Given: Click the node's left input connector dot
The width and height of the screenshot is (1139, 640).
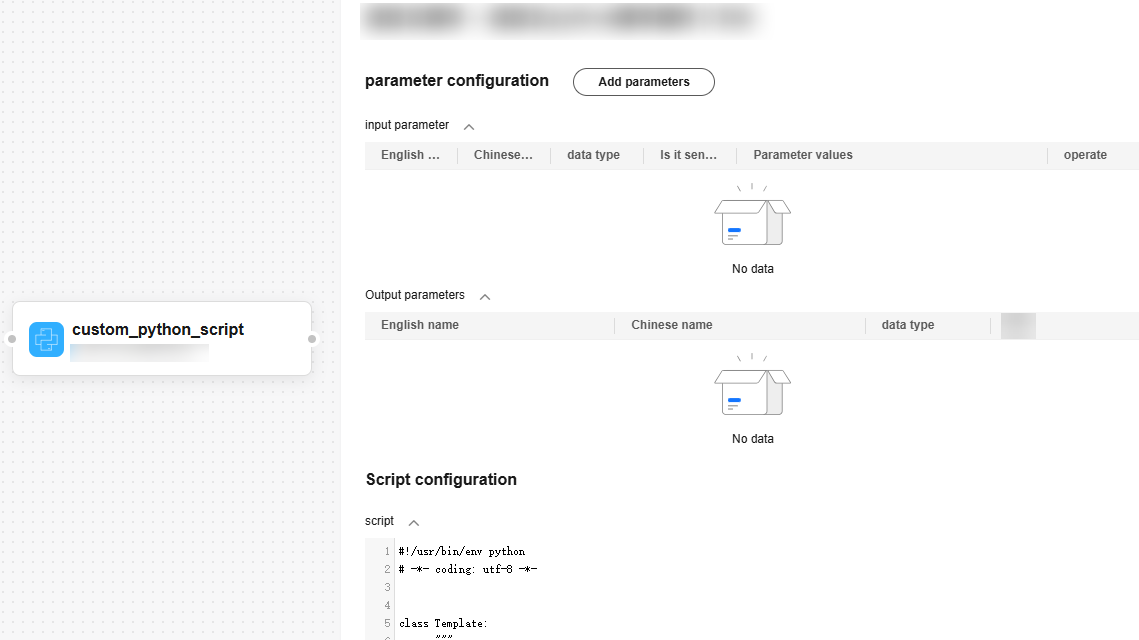Looking at the screenshot, I should click(12, 339).
